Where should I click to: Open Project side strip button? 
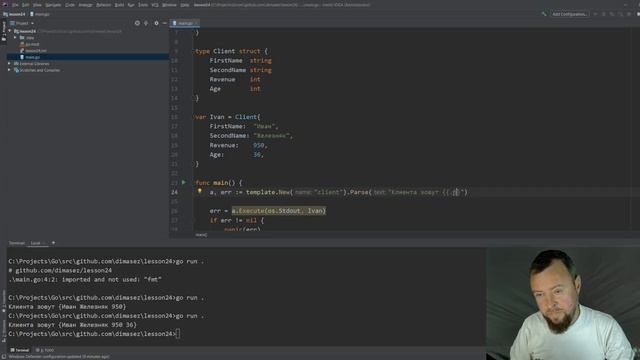(x=4, y=31)
